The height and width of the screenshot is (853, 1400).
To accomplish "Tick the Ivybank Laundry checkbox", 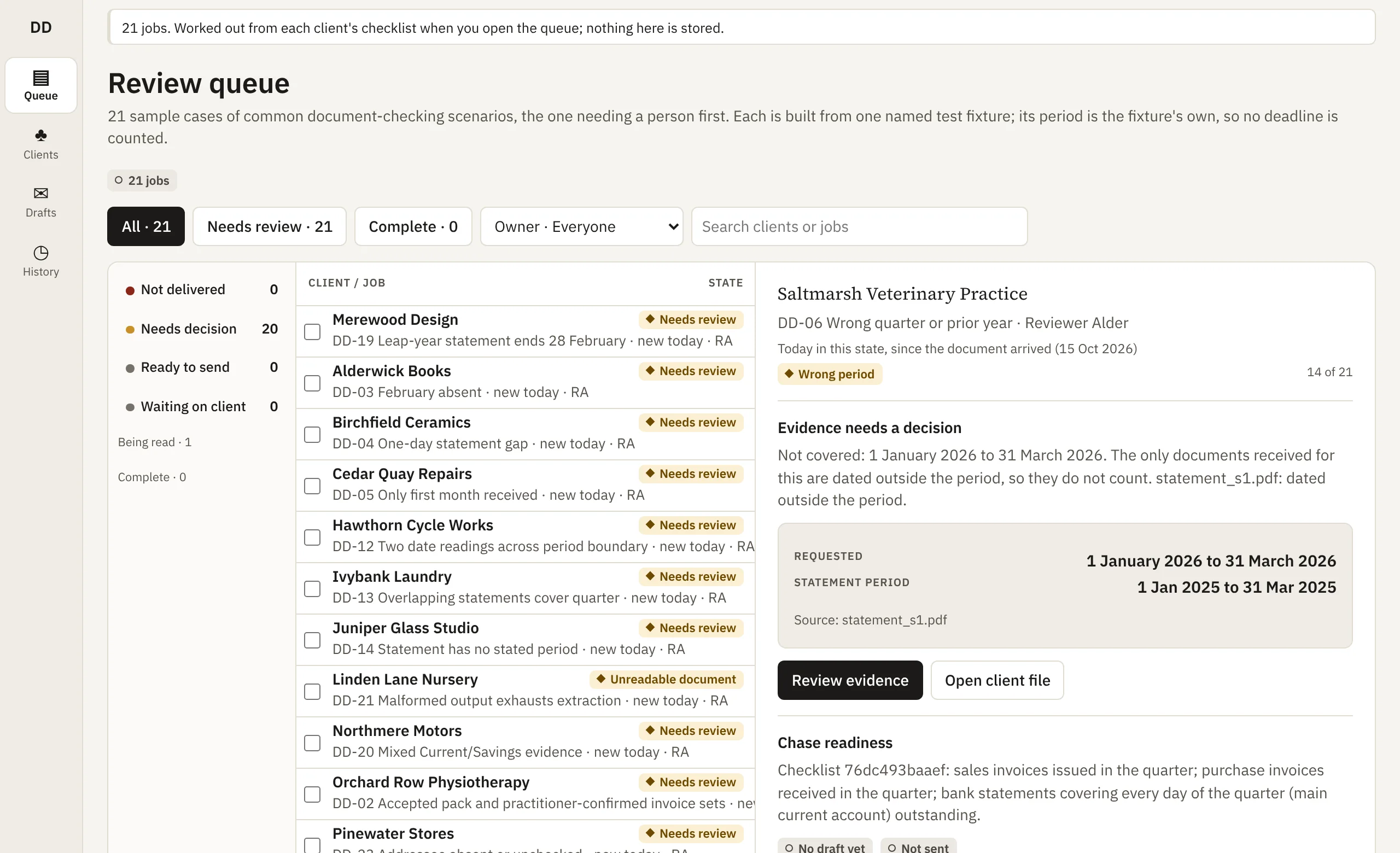I will (x=312, y=589).
